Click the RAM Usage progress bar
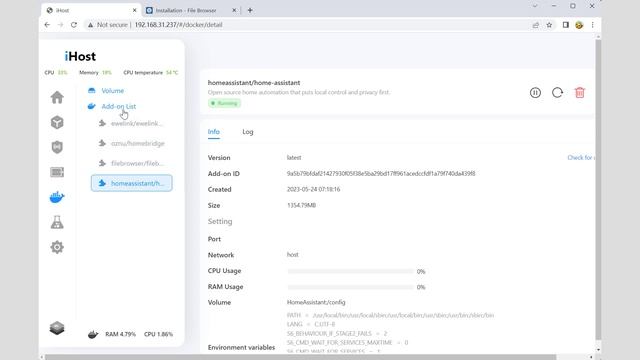The height and width of the screenshot is (360, 640). pos(351,287)
